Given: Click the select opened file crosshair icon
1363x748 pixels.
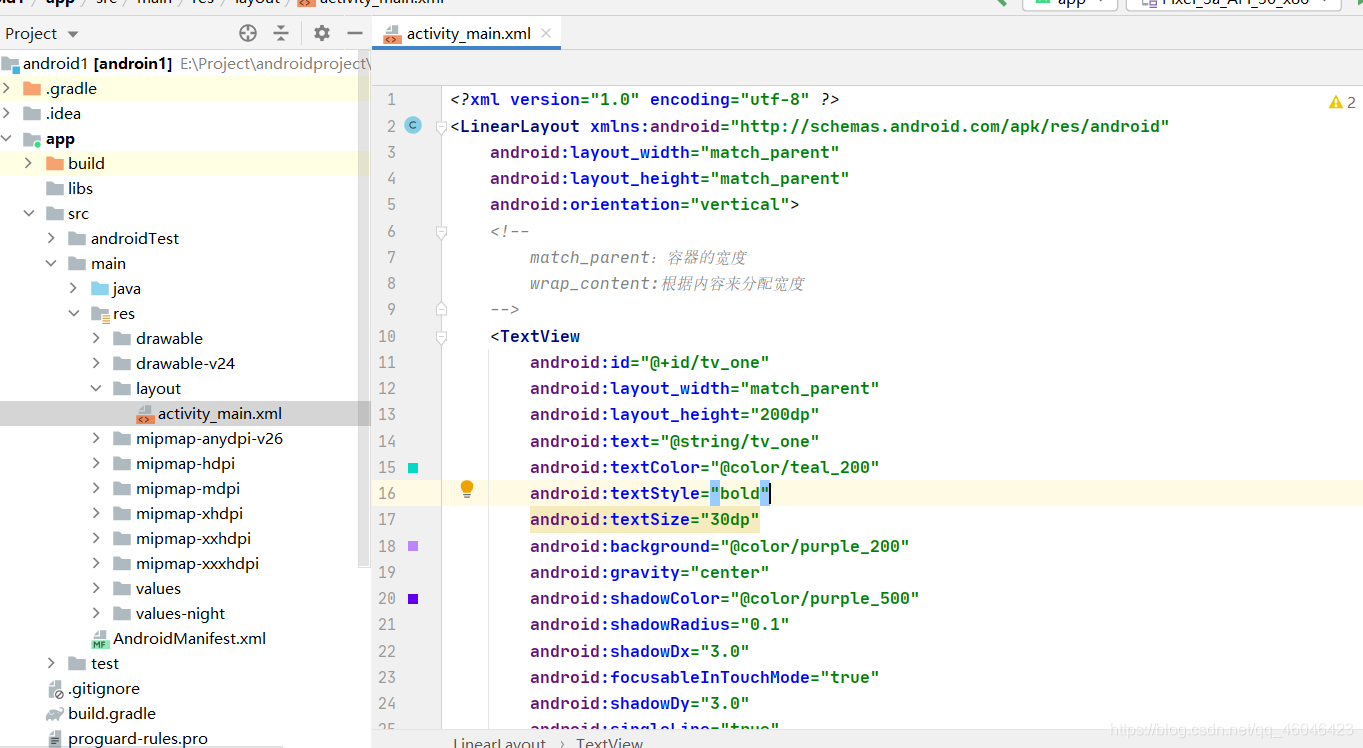Looking at the screenshot, I should point(248,33).
